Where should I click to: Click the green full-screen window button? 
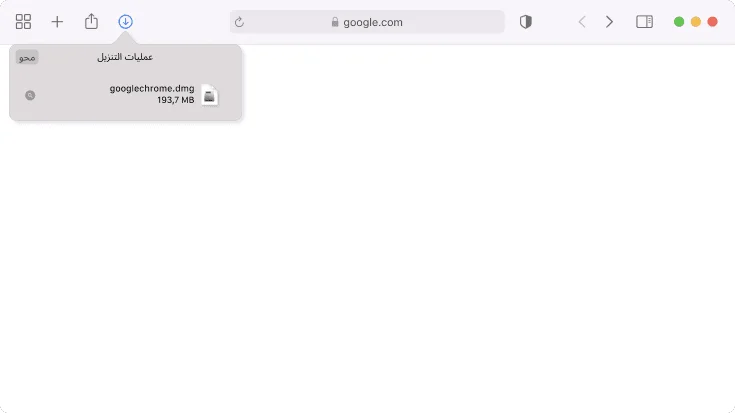(x=679, y=22)
